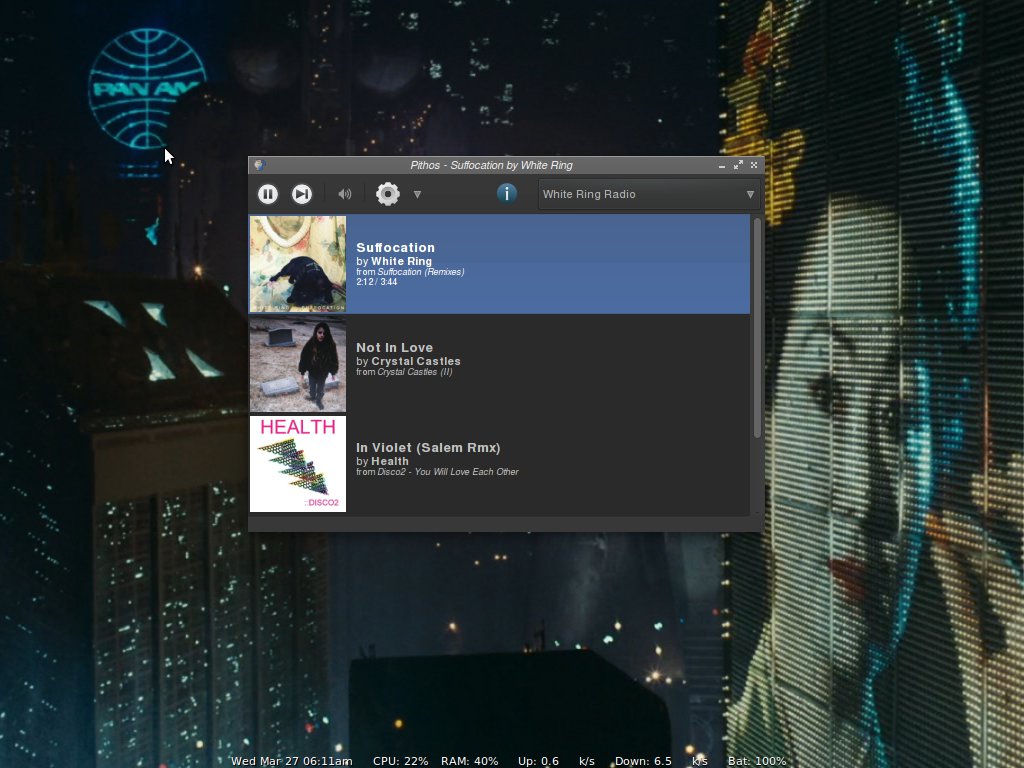Open the Pithos preferences gear
1024x768 pixels.
387,194
